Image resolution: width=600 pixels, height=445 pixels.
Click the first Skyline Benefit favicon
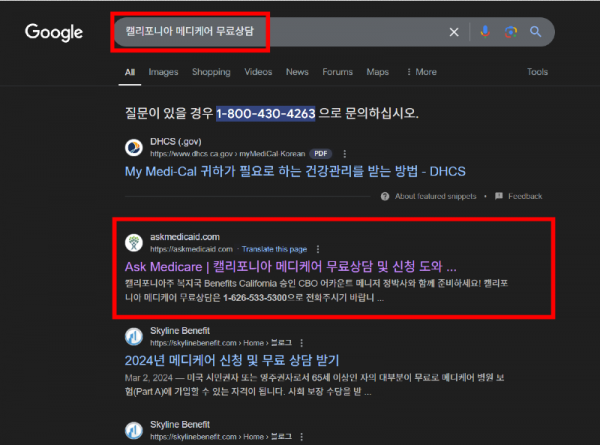(133, 336)
